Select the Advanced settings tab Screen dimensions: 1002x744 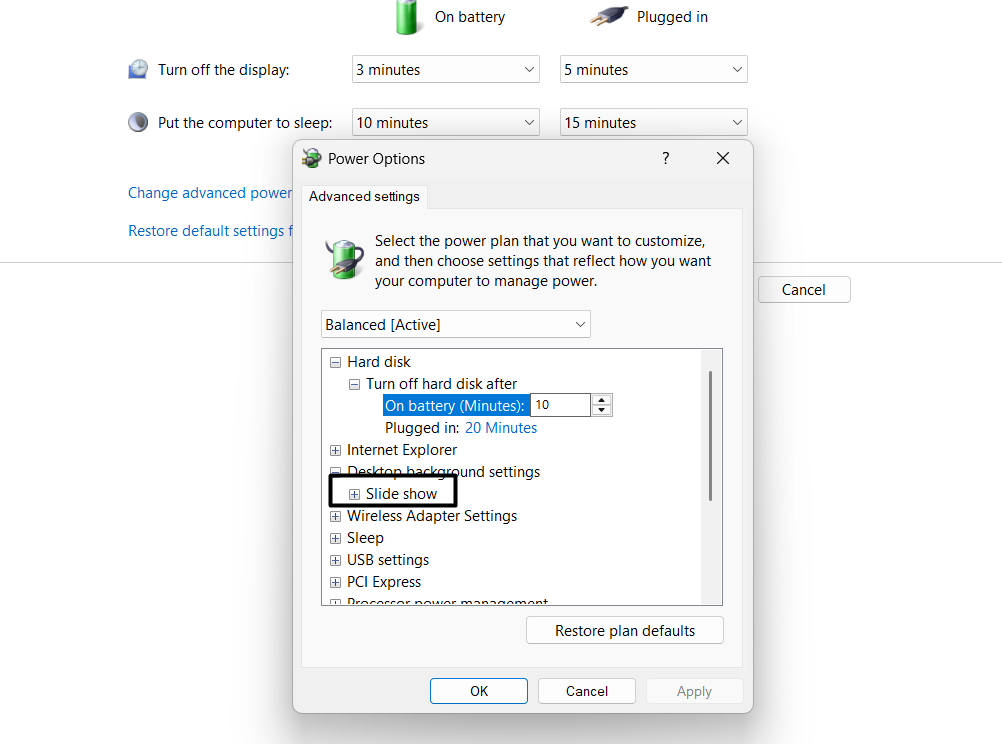click(x=364, y=196)
